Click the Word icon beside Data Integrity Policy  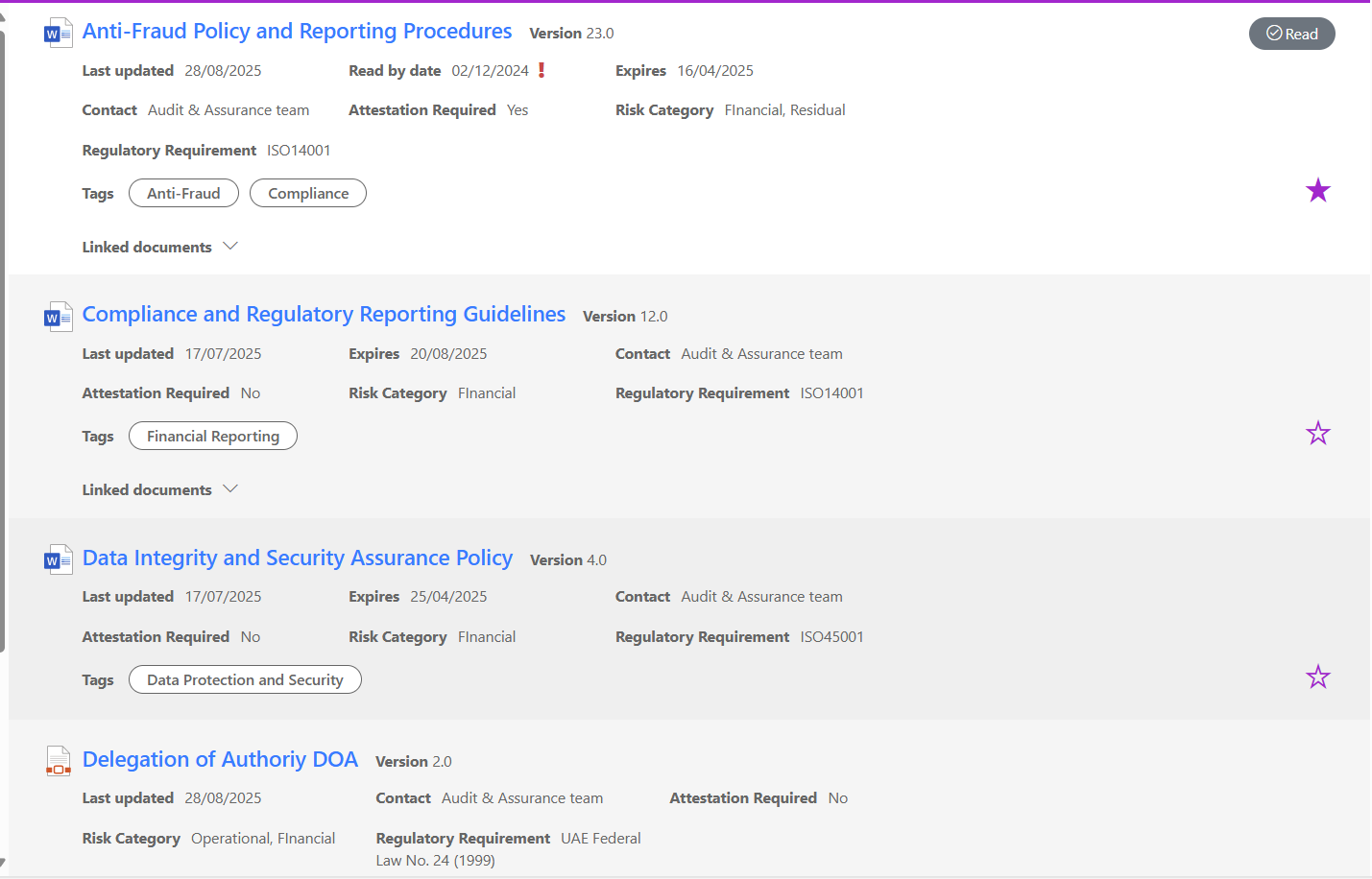(x=58, y=559)
